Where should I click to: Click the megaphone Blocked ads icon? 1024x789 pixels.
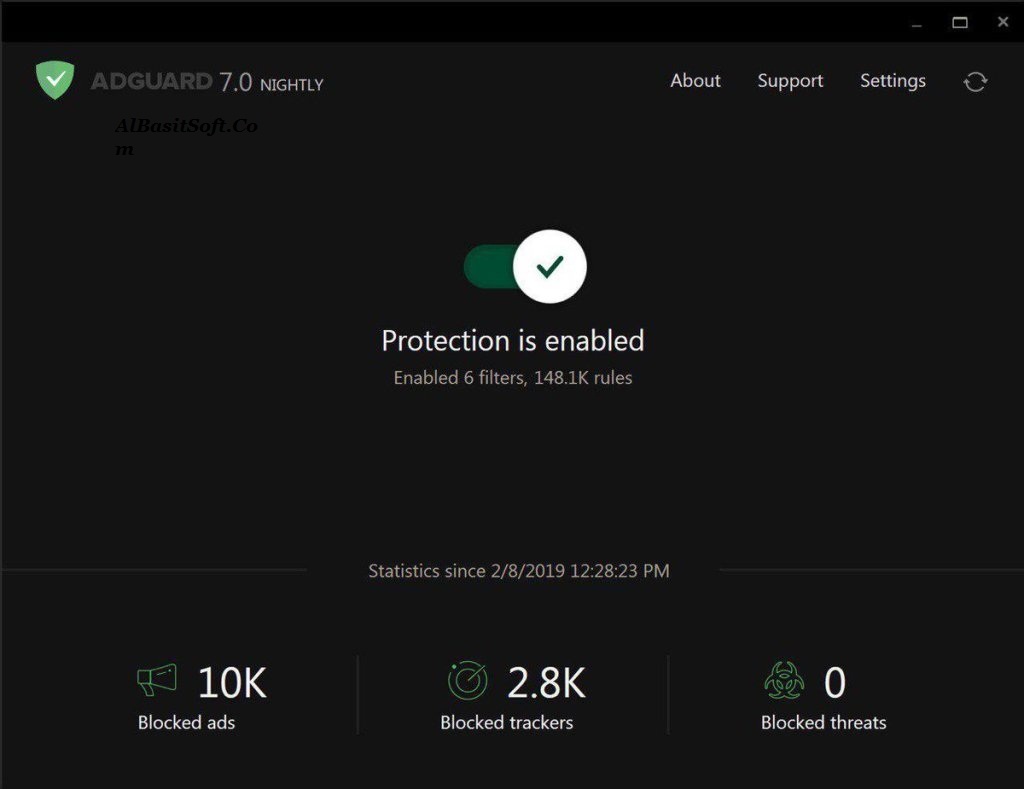pyautogui.click(x=157, y=681)
